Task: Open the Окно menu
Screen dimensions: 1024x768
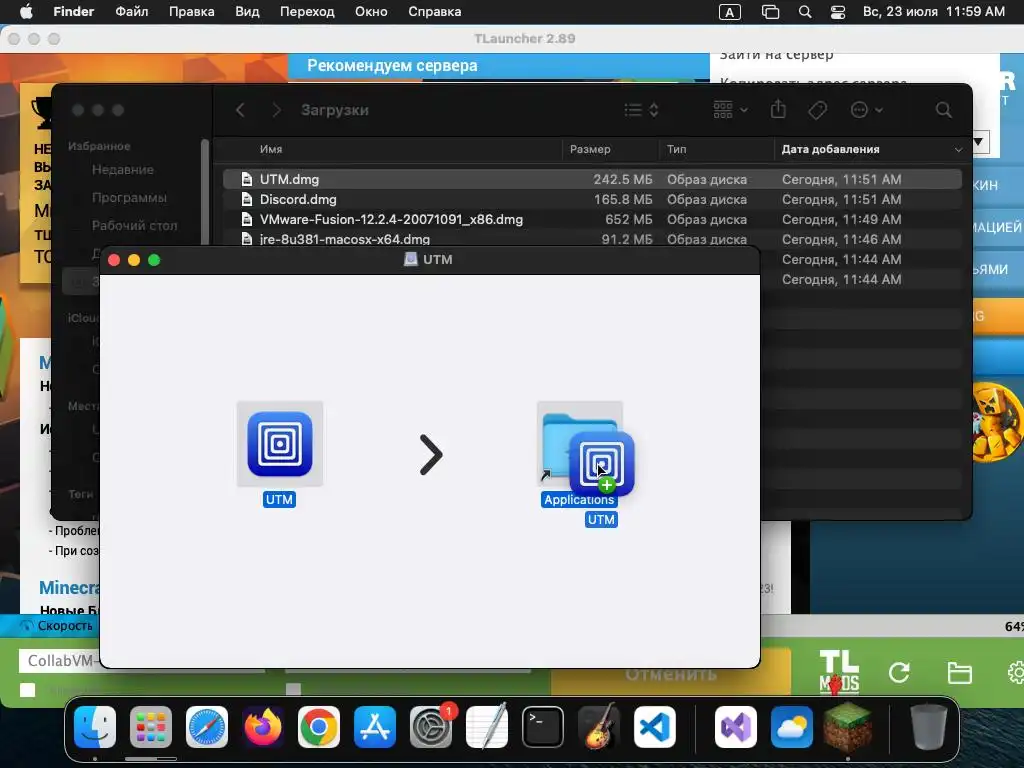Action: tap(371, 12)
